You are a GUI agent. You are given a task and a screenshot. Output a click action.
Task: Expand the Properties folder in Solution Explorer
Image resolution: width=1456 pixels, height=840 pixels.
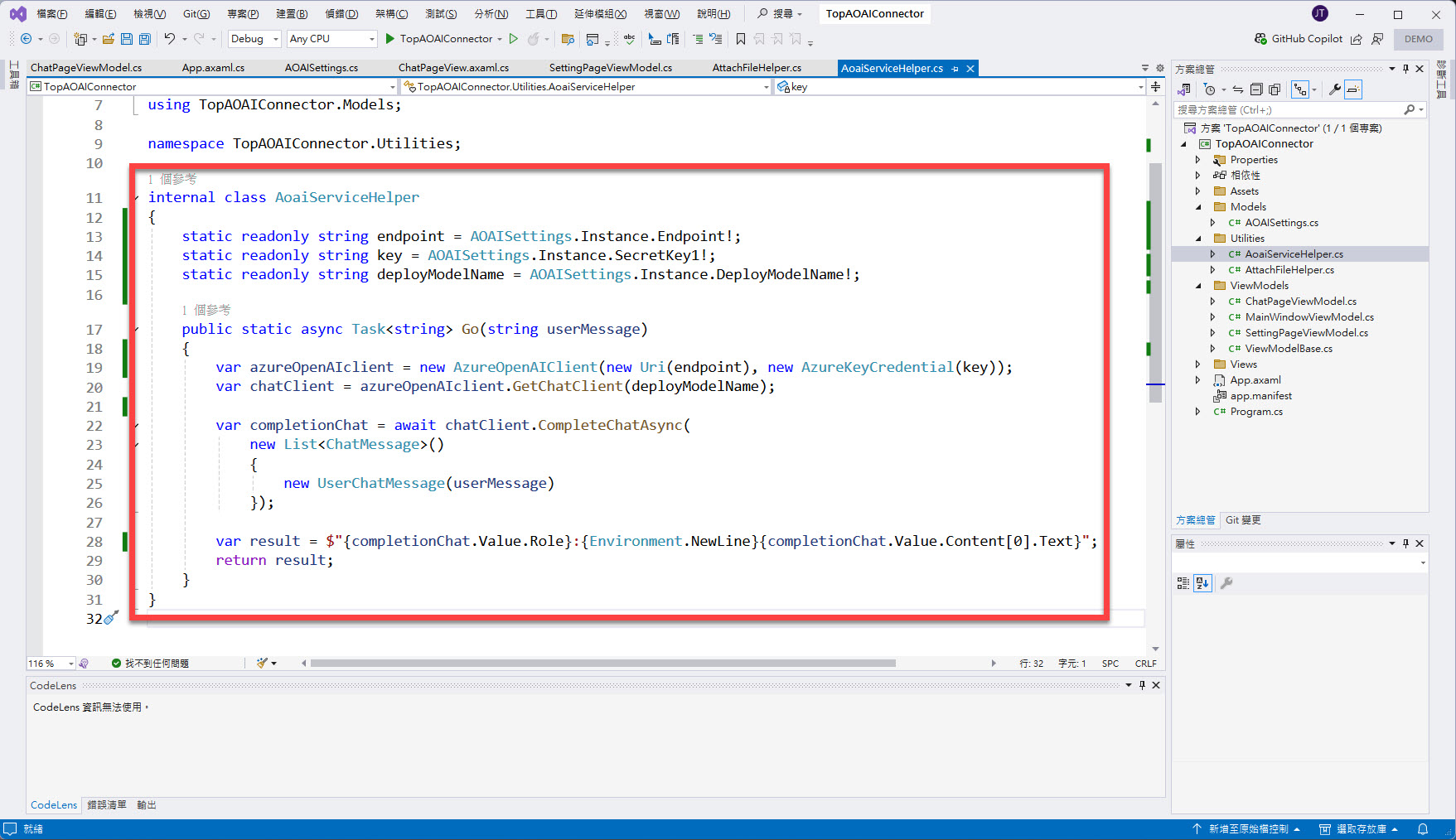[1197, 160]
